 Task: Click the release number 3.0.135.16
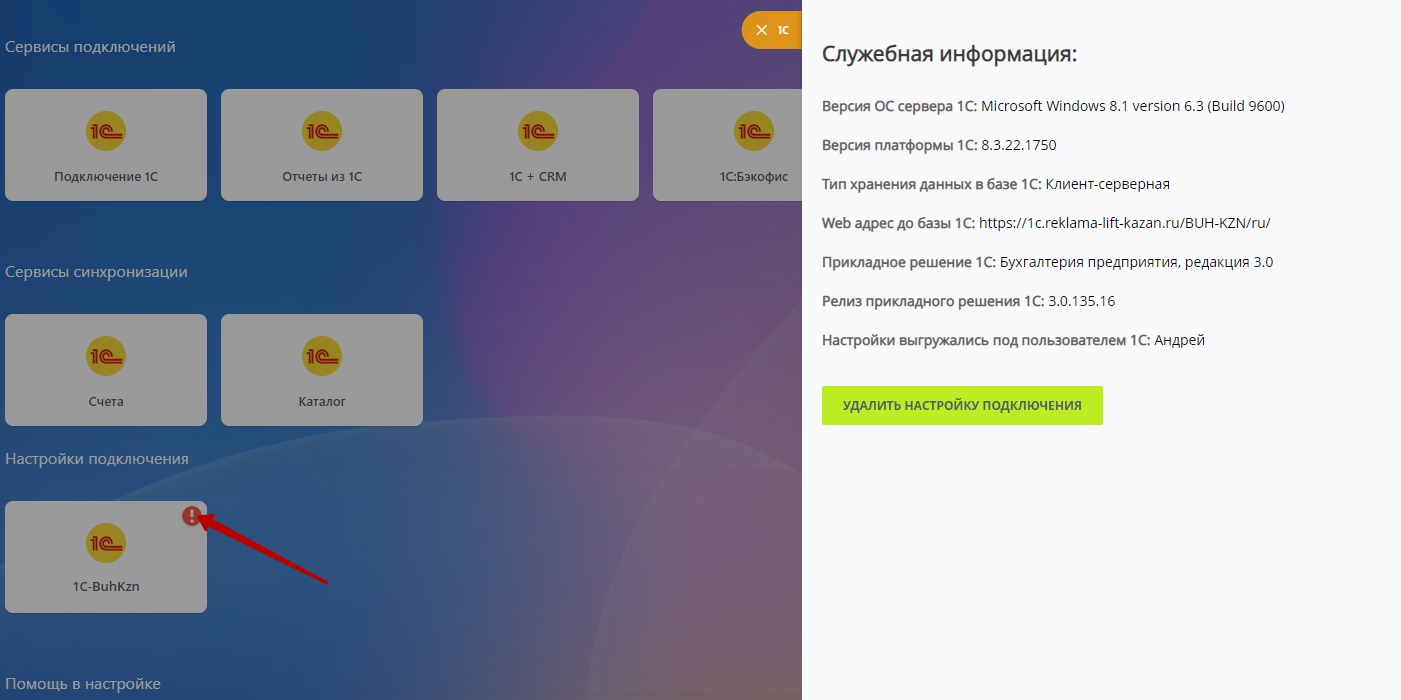coord(1081,301)
